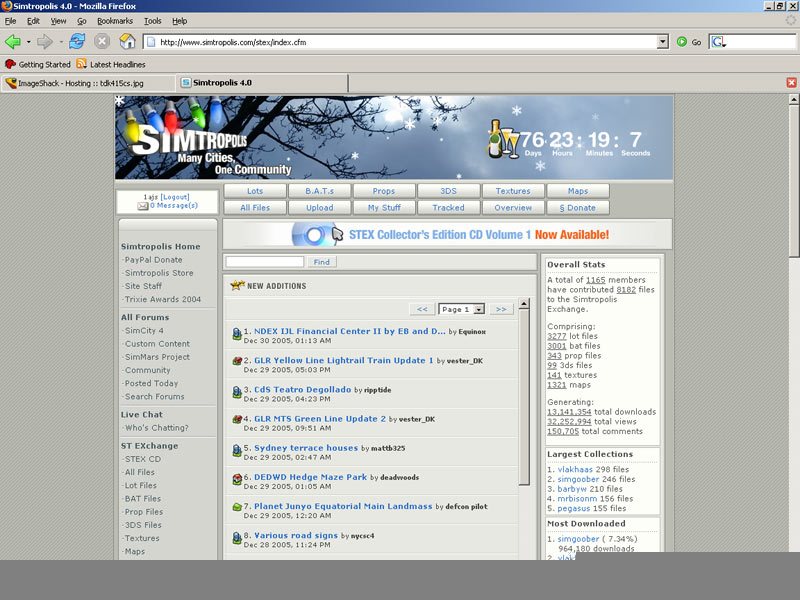Image resolution: width=800 pixels, height=600 pixels.
Task: Click the messages envelope icon
Action: pos(143,206)
